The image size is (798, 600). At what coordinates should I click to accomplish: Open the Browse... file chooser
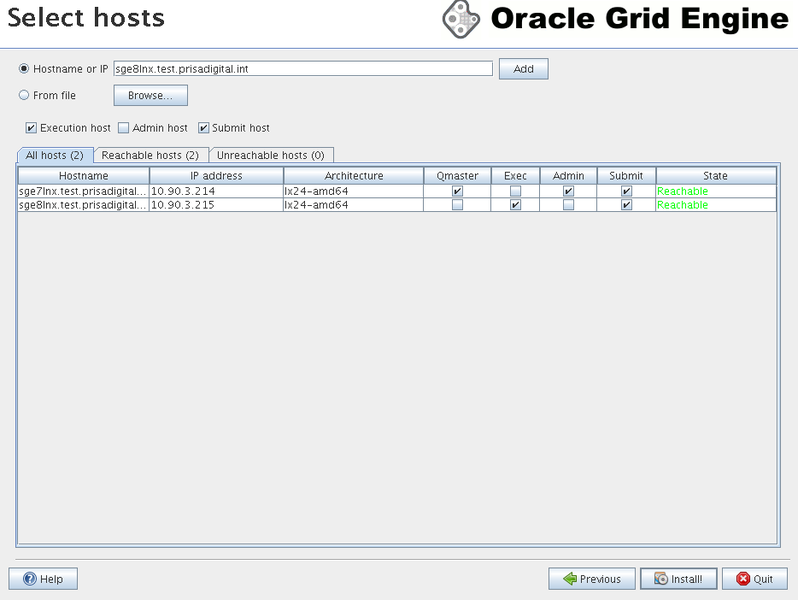tap(151, 95)
